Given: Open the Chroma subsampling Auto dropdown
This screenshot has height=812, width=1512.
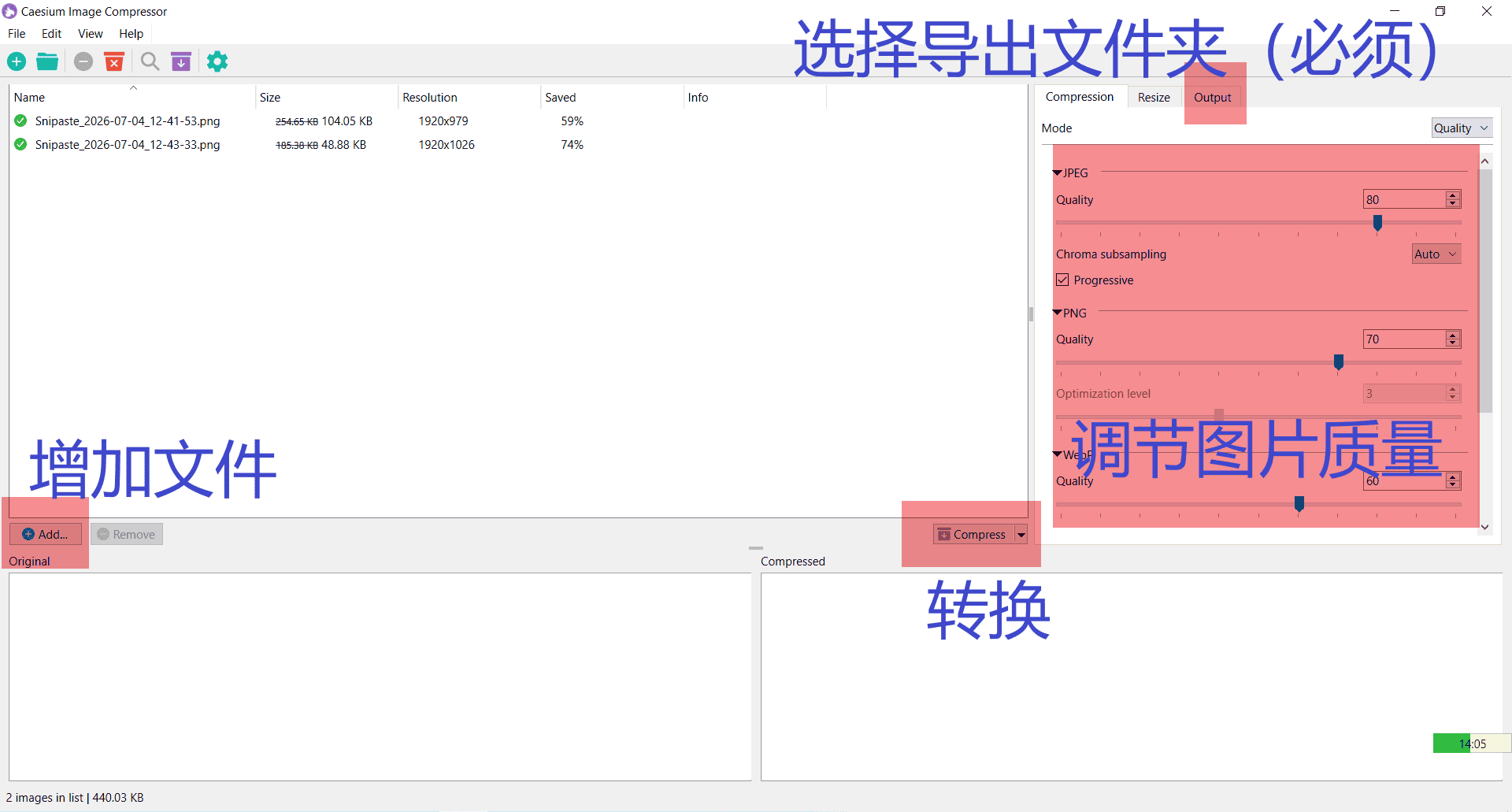Looking at the screenshot, I should 1436,254.
